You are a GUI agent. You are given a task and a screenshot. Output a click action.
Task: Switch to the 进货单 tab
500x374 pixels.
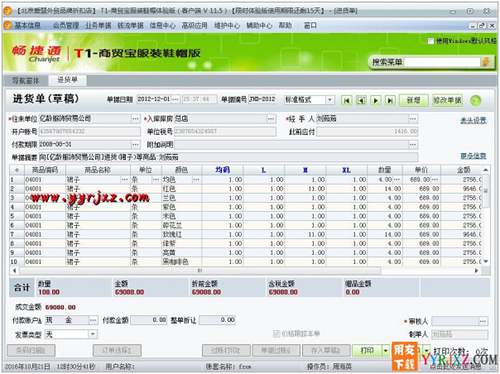[x=68, y=80]
